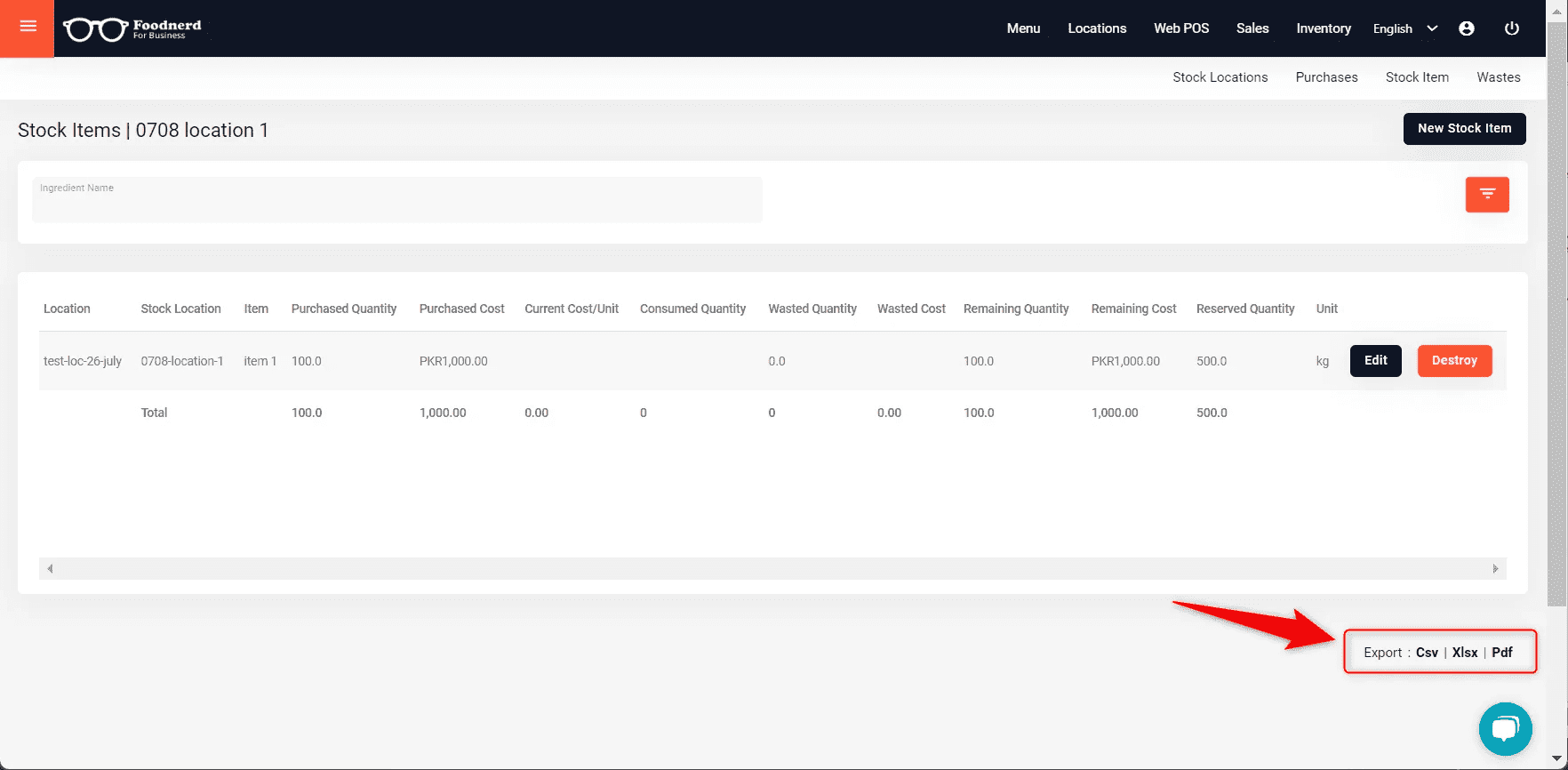Viewport: 1568px width, 770px height.
Task: Click the Item column header
Action: pos(256,309)
